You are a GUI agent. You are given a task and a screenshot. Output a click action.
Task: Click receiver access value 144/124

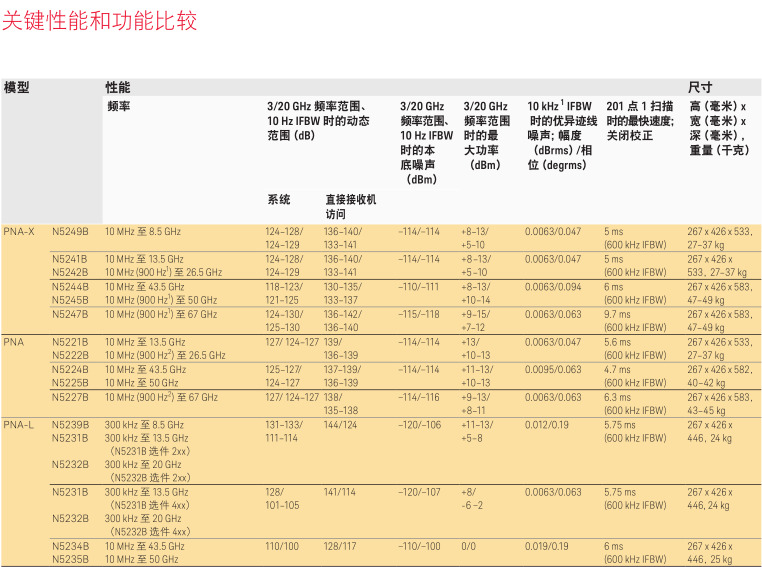(340, 425)
